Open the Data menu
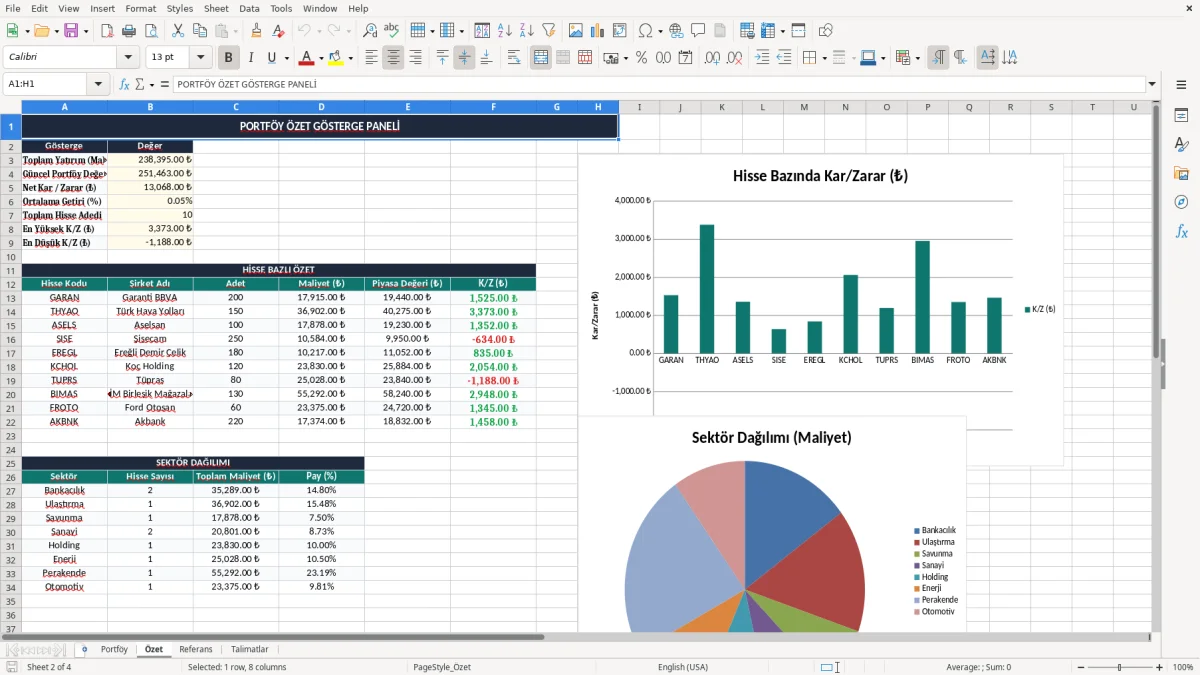The width and height of the screenshot is (1200, 675). point(249,8)
